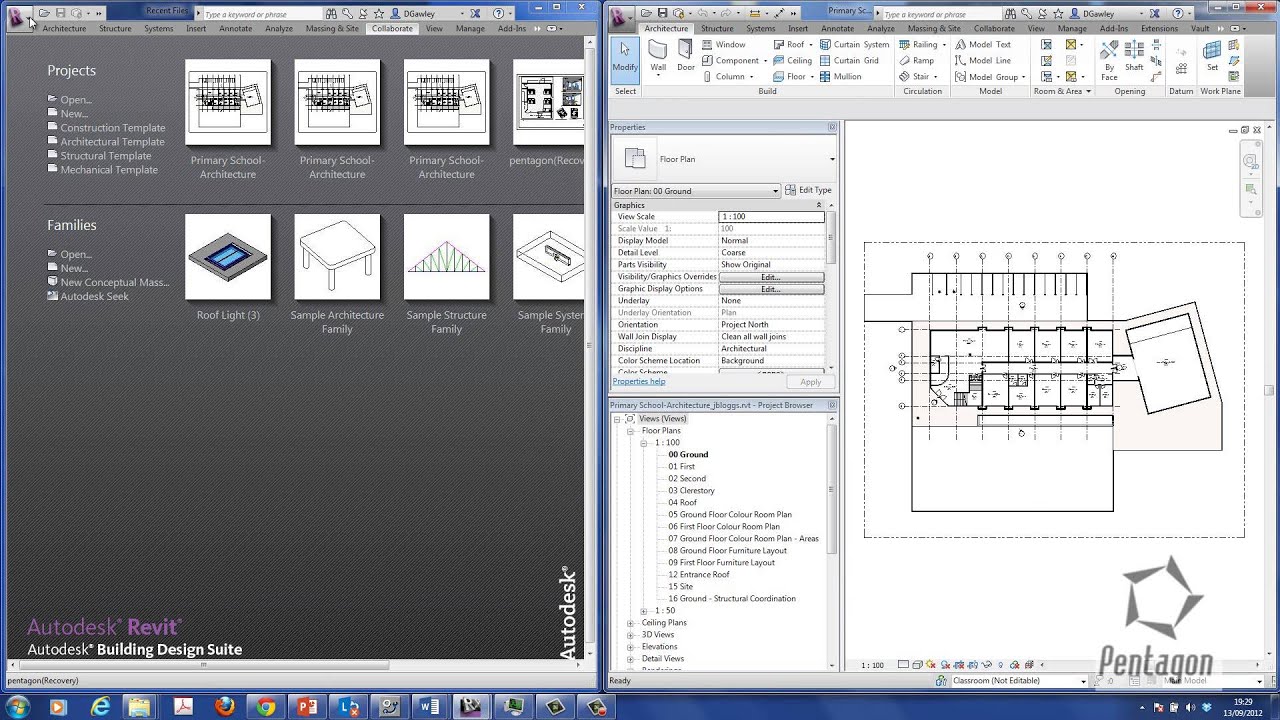Click the navigation wheel in drawing area
Screen dimensions: 1280x720
click(x=1250, y=161)
